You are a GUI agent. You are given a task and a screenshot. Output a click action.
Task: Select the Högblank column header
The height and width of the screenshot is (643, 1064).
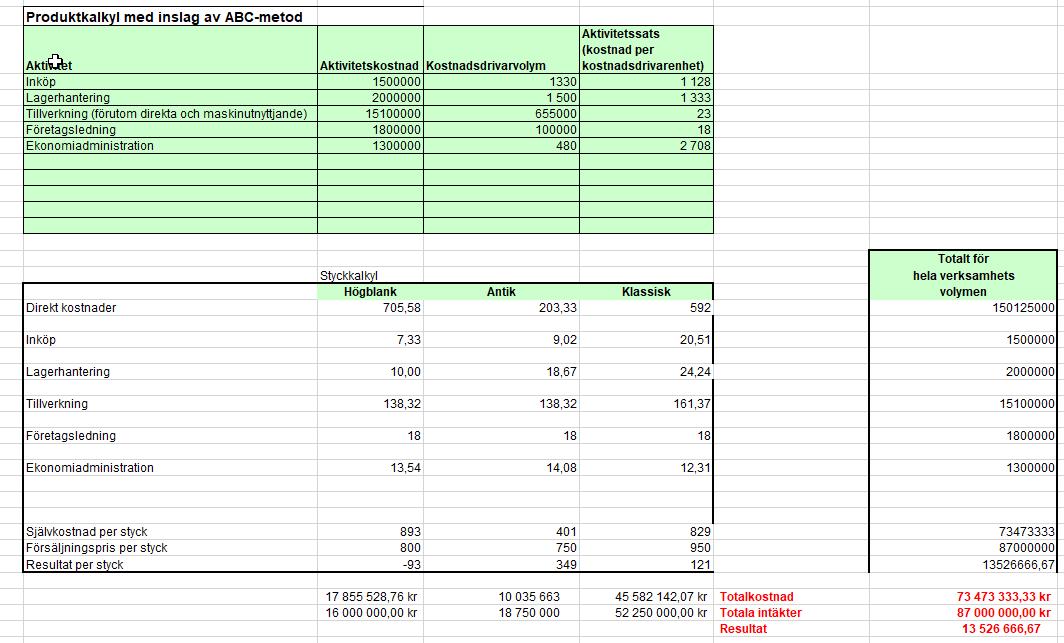[370, 292]
